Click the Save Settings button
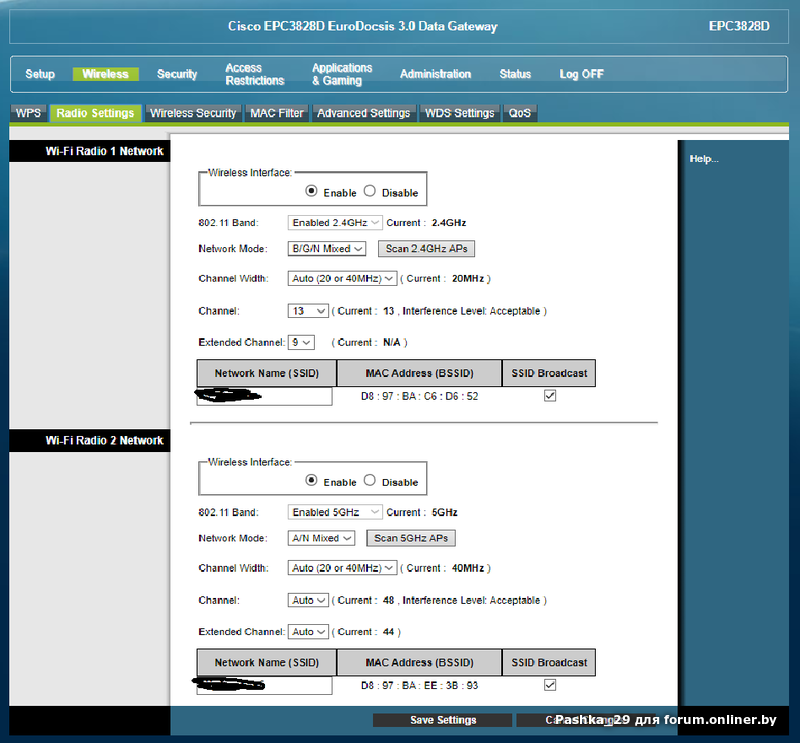 (x=442, y=720)
